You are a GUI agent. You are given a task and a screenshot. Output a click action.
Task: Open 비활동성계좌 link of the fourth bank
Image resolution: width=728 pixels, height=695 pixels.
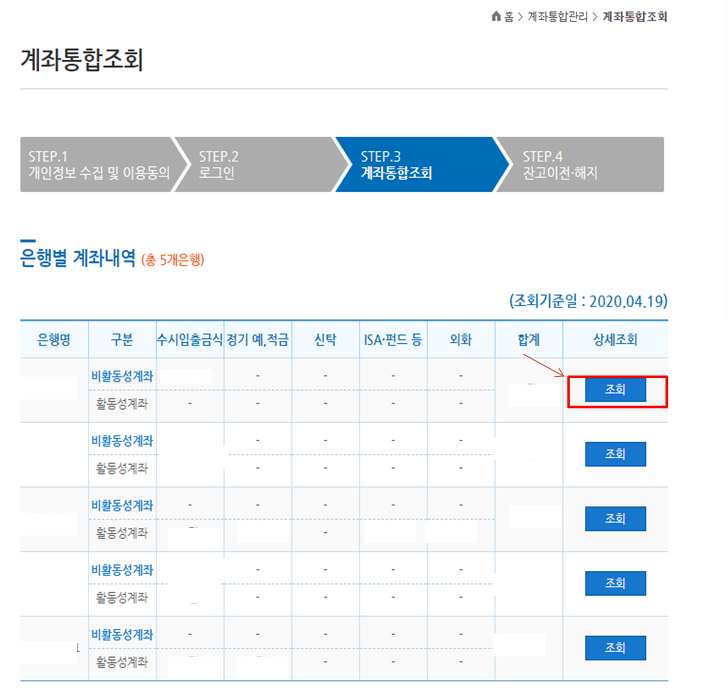point(122,570)
